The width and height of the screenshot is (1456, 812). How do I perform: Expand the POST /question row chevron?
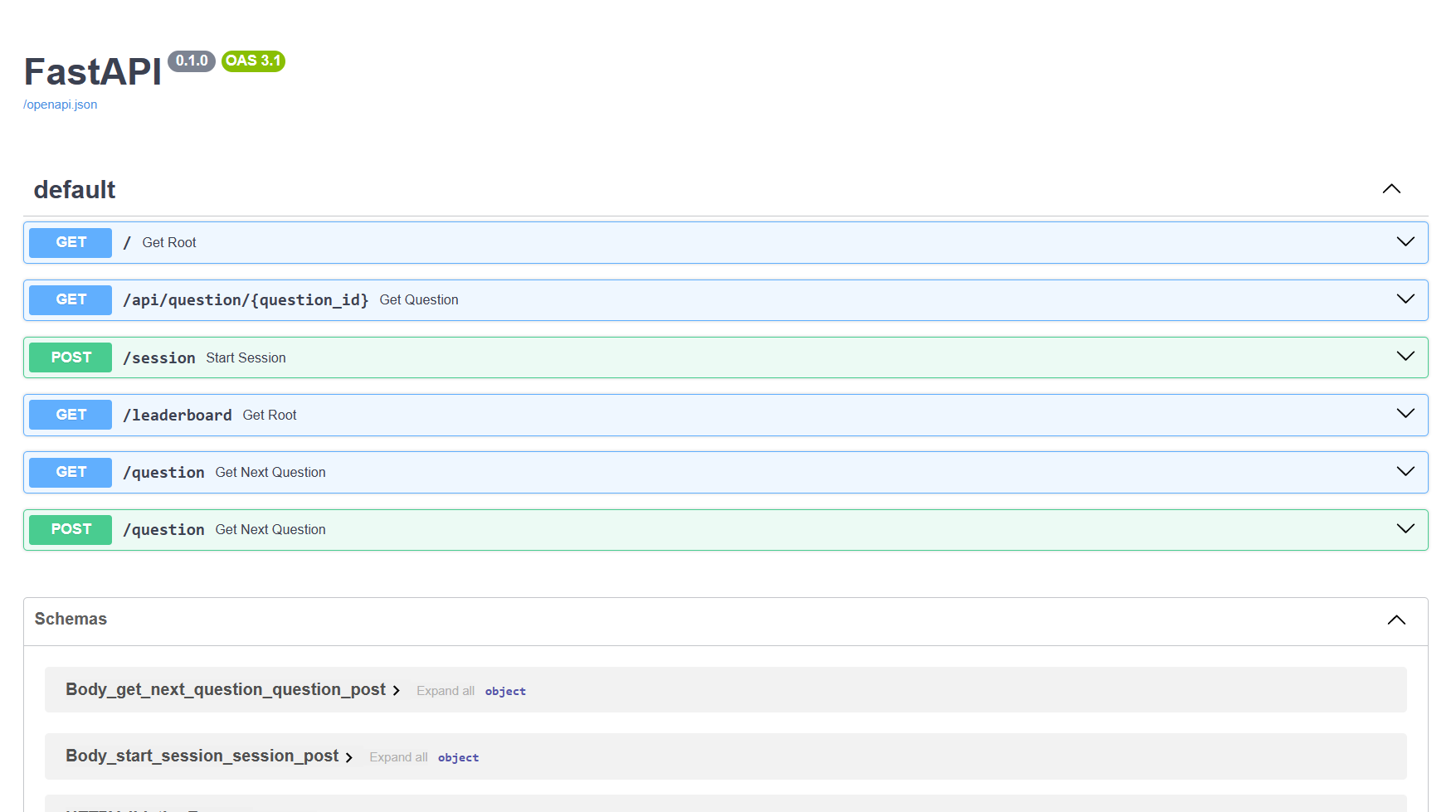(1405, 528)
